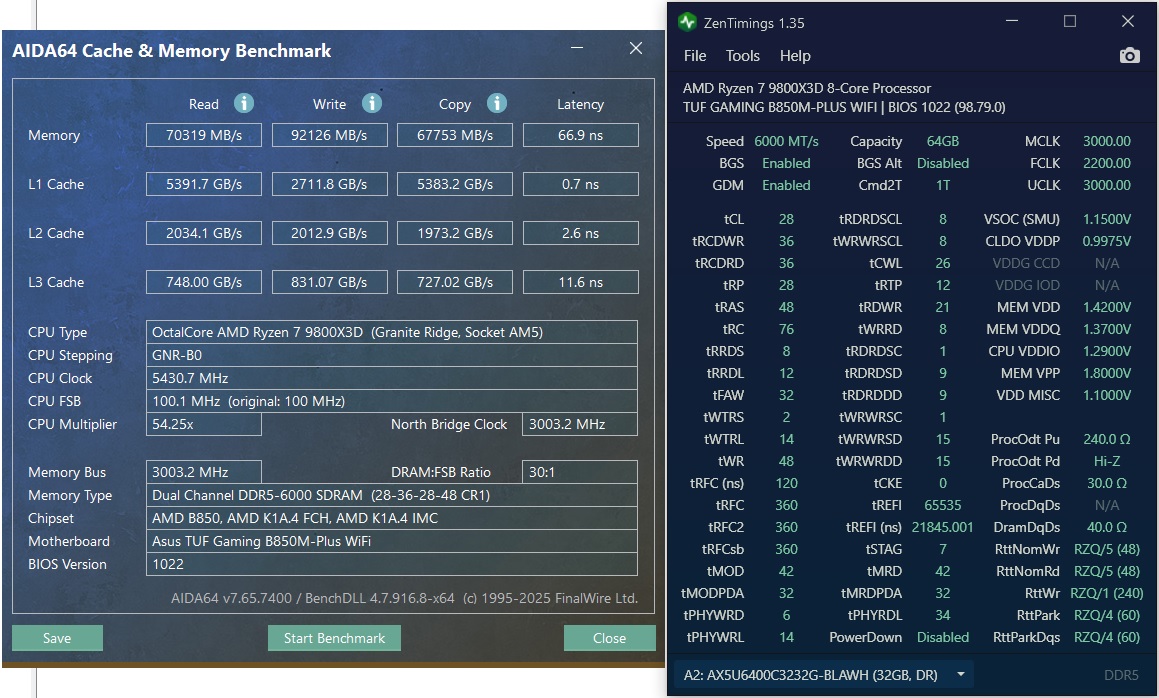Click the Motherboard field Asus TUF Gaming
This screenshot has width=1159, height=698.
point(392,541)
